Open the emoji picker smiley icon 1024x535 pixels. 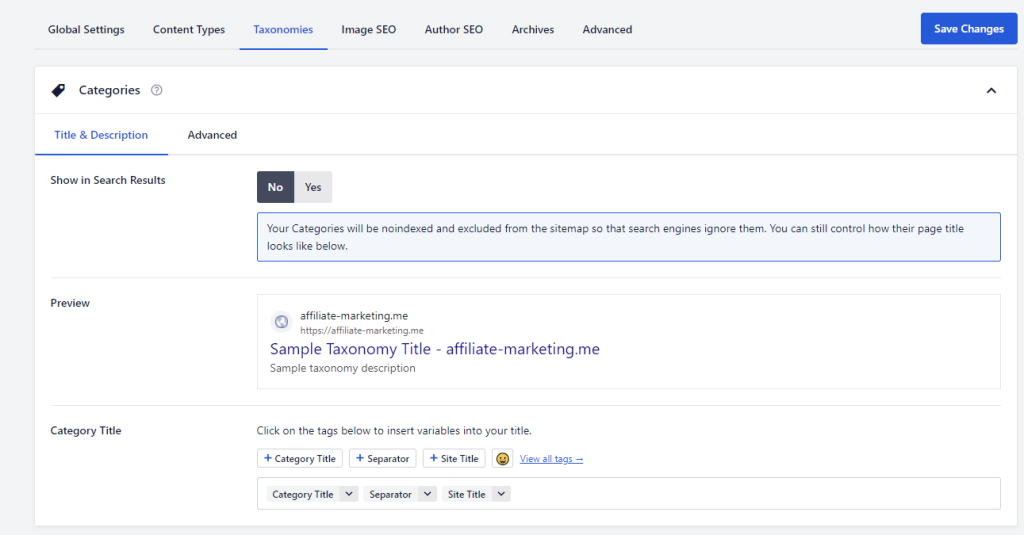(503, 459)
